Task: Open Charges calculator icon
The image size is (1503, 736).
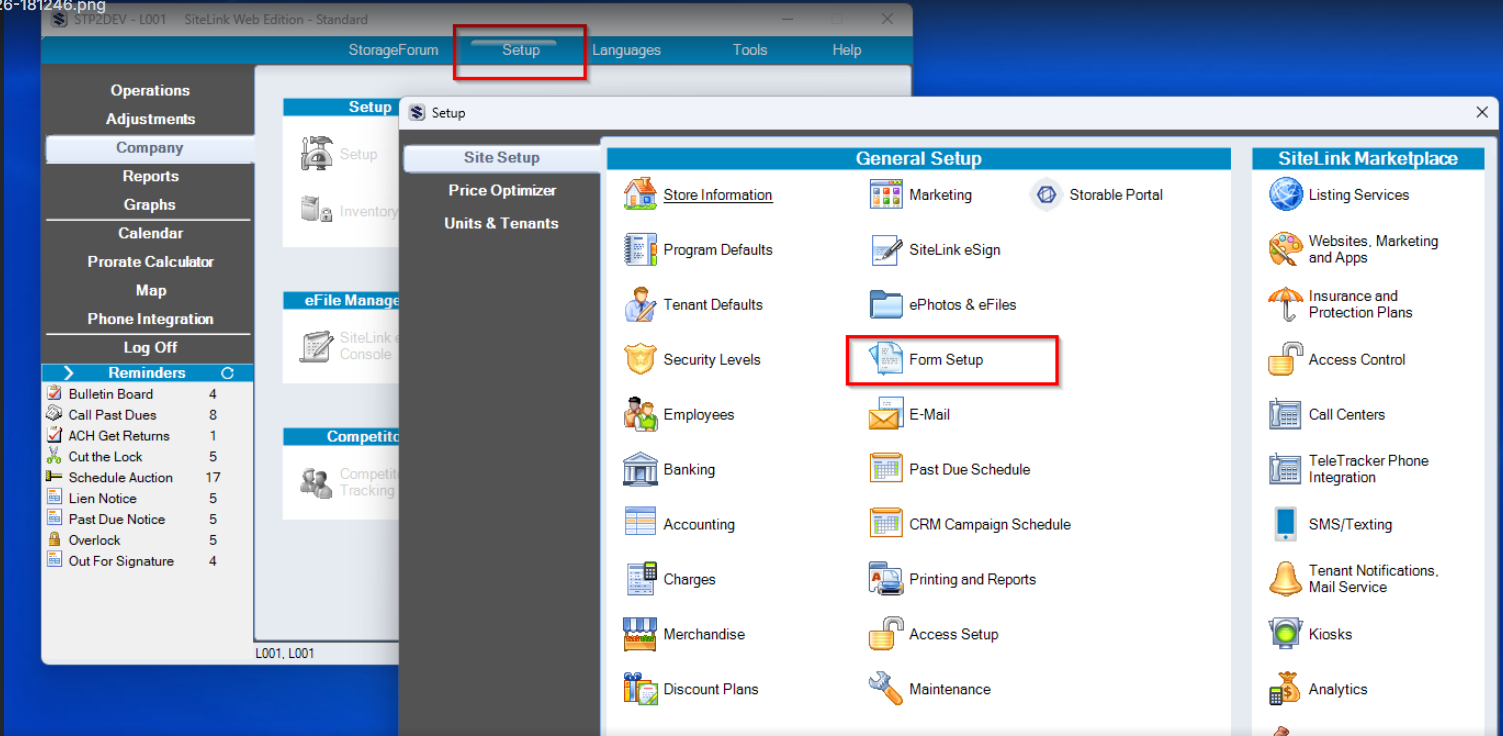Action: (x=640, y=579)
